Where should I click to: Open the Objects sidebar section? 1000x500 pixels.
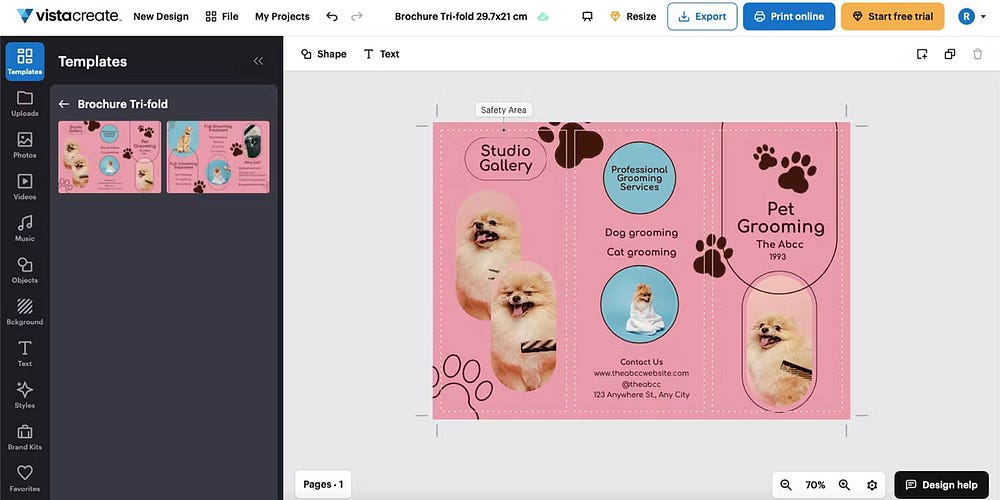25,270
